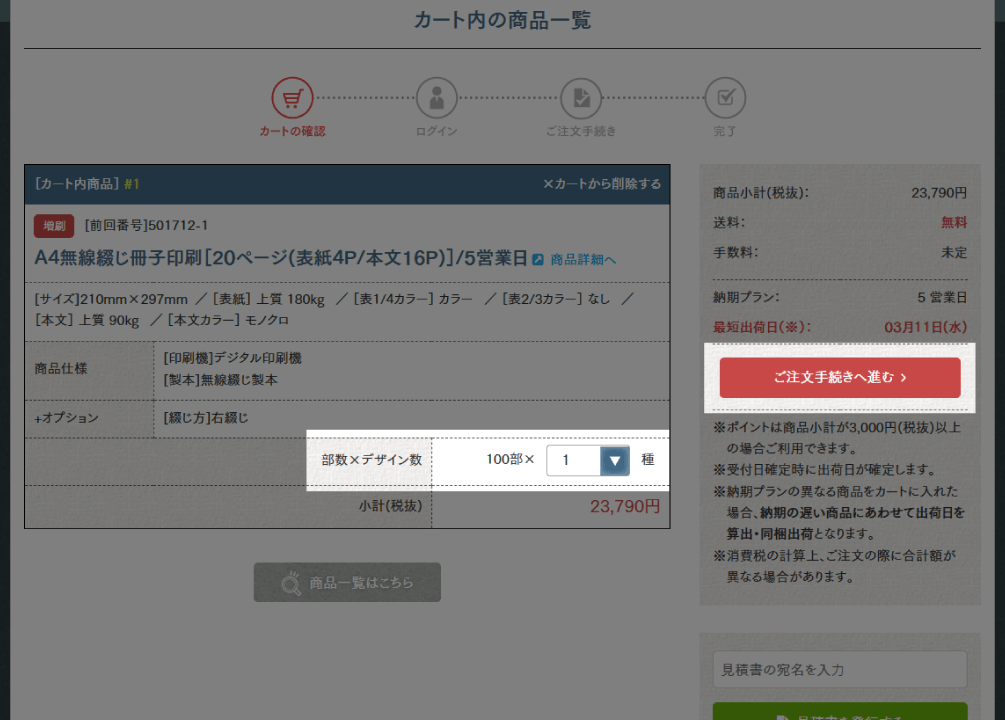
Task: Click the red 増刷 reprint badge
Action: coord(55,225)
